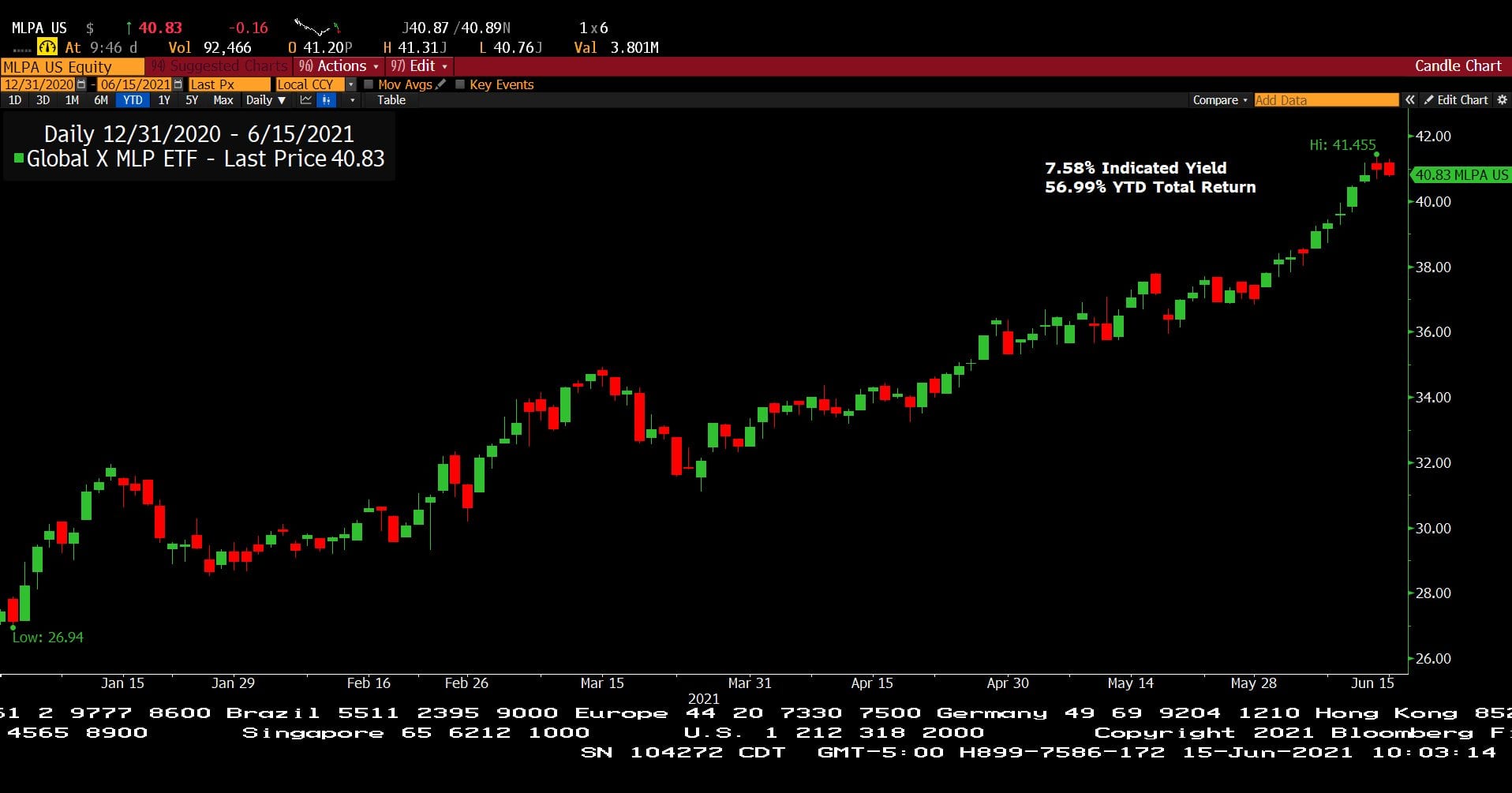Click the Table view button
The image size is (1512, 793).
pos(391,100)
